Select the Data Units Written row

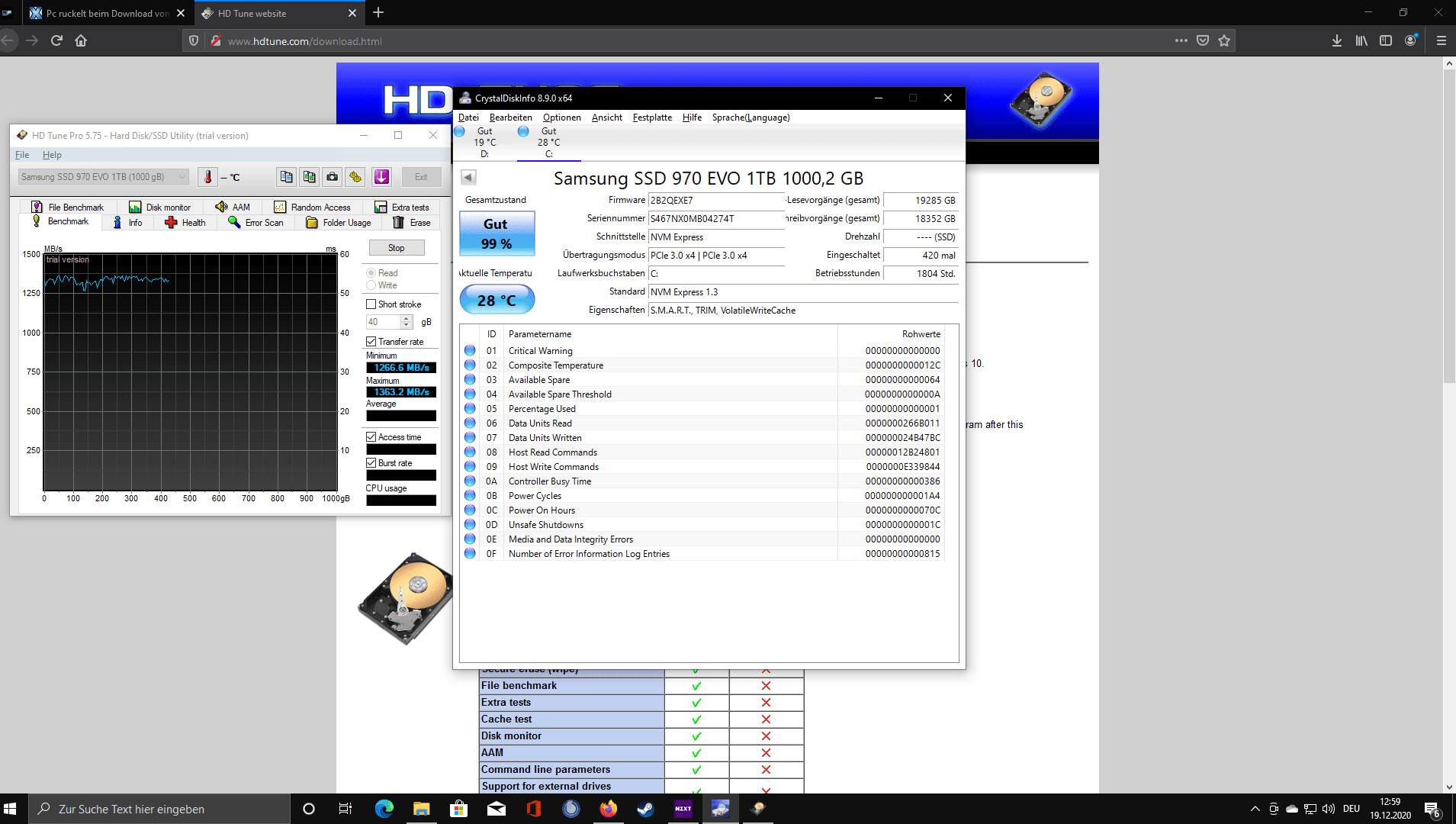click(702, 438)
